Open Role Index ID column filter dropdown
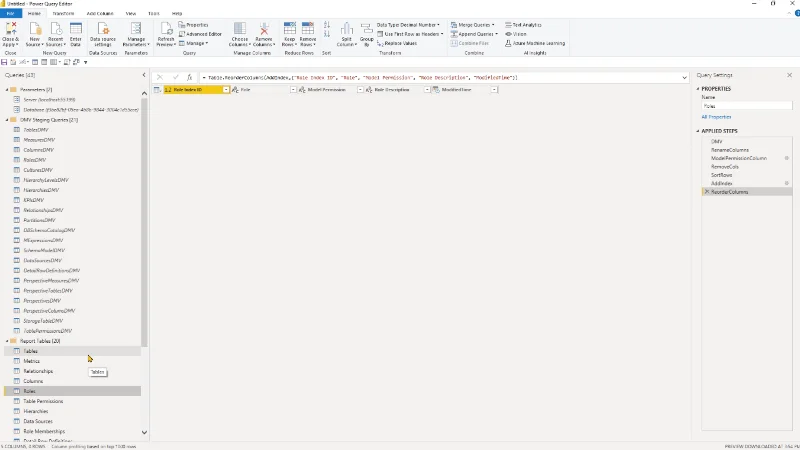The width and height of the screenshot is (800, 450). coord(226,90)
